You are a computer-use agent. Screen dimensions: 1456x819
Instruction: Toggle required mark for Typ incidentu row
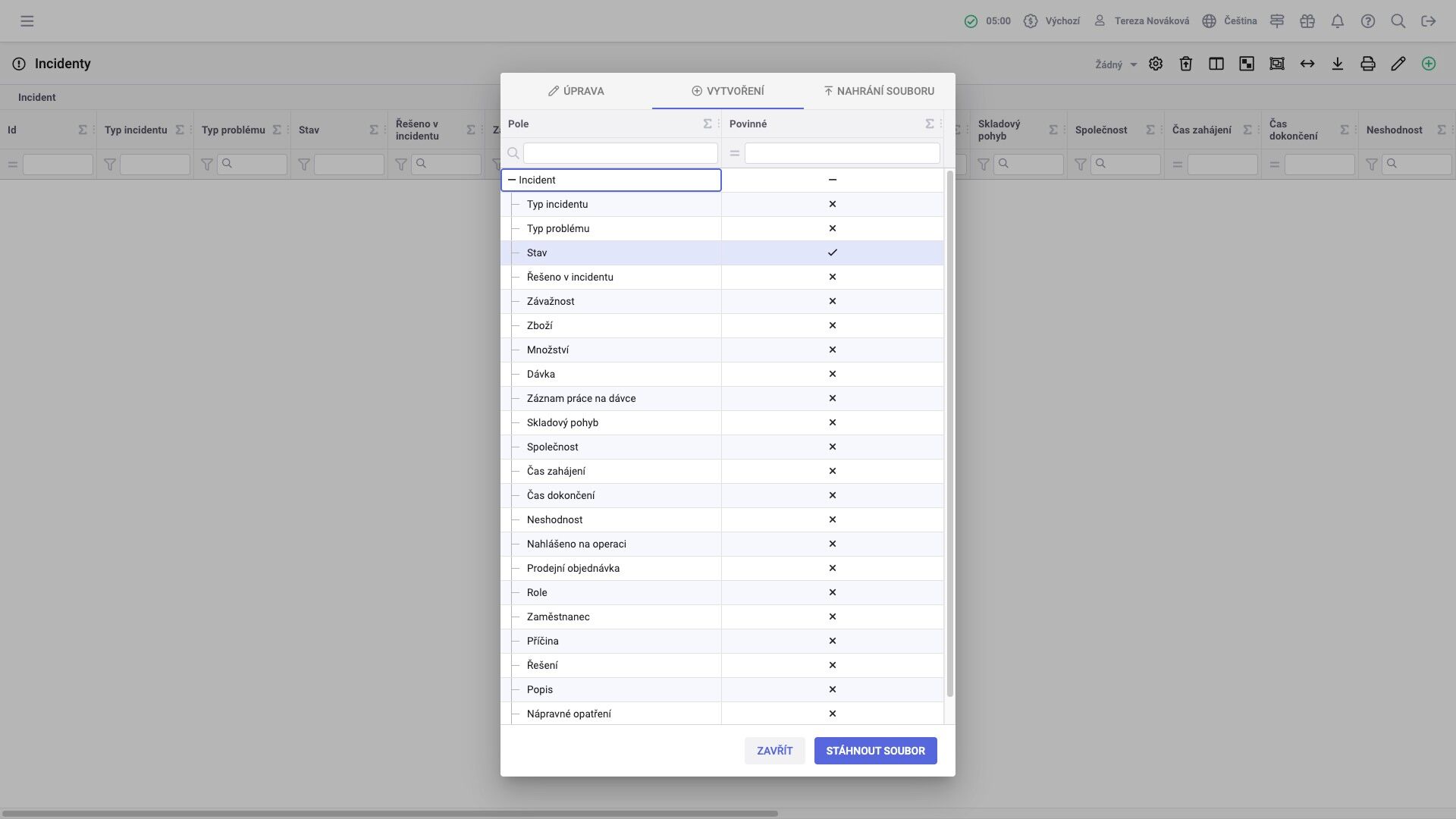coord(832,204)
